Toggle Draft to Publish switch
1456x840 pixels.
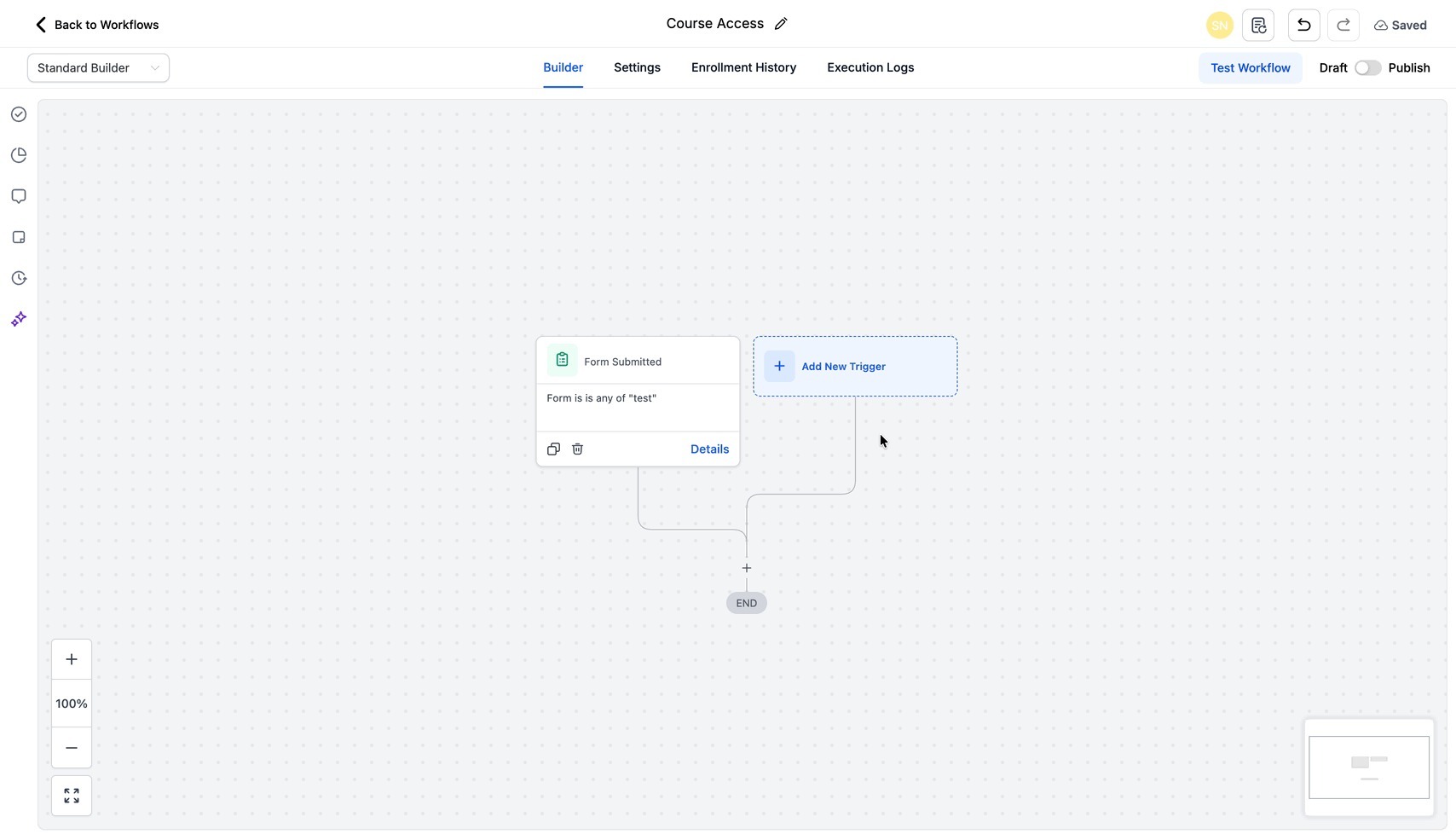[x=1368, y=68]
